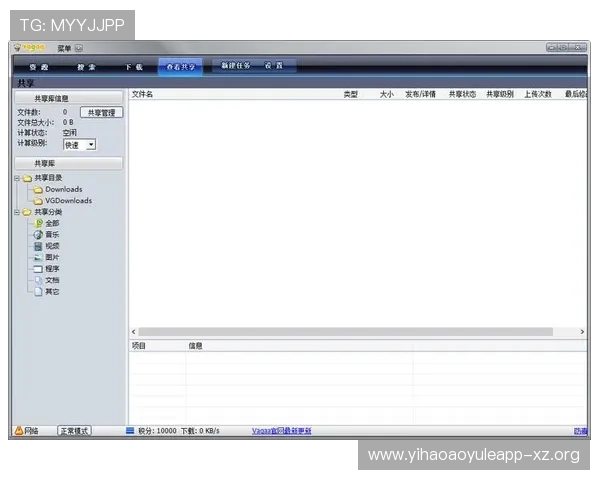600x480 pixels.
Task: Open the 菜单 menu label
Action: pyautogui.click(x=64, y=48)
